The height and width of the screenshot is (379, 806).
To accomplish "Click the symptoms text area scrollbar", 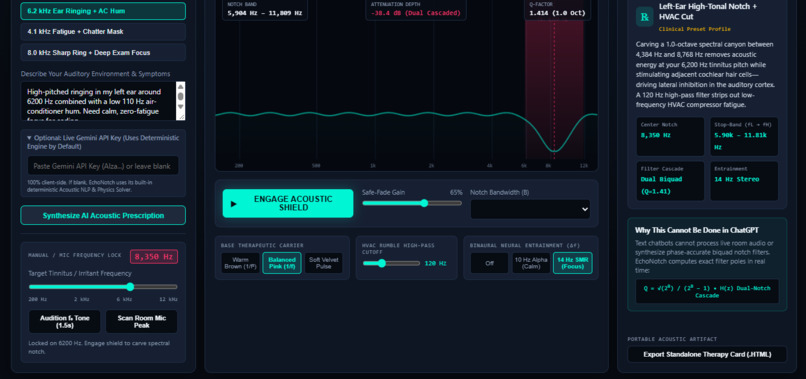I will point(180,98).
